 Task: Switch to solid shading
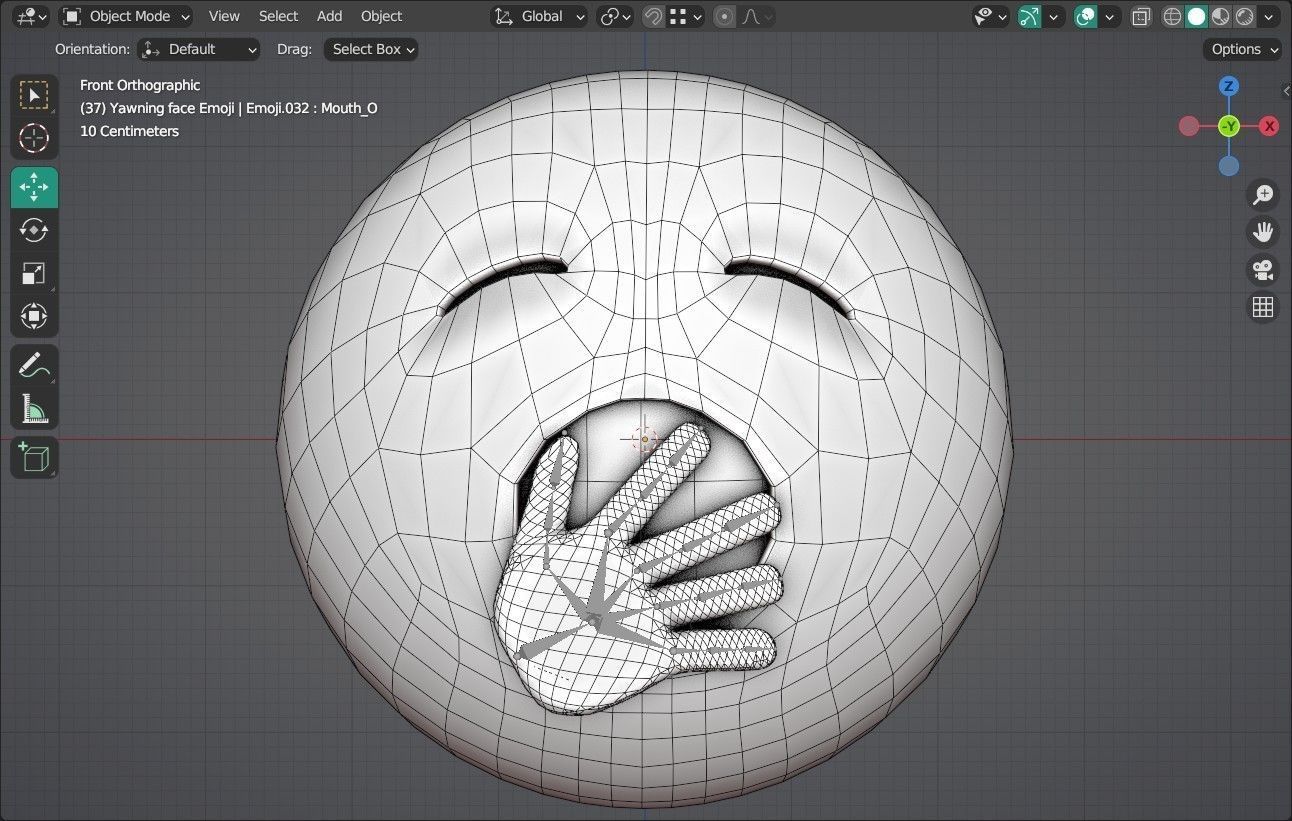pyautogui.click(x=1197, y=16)
